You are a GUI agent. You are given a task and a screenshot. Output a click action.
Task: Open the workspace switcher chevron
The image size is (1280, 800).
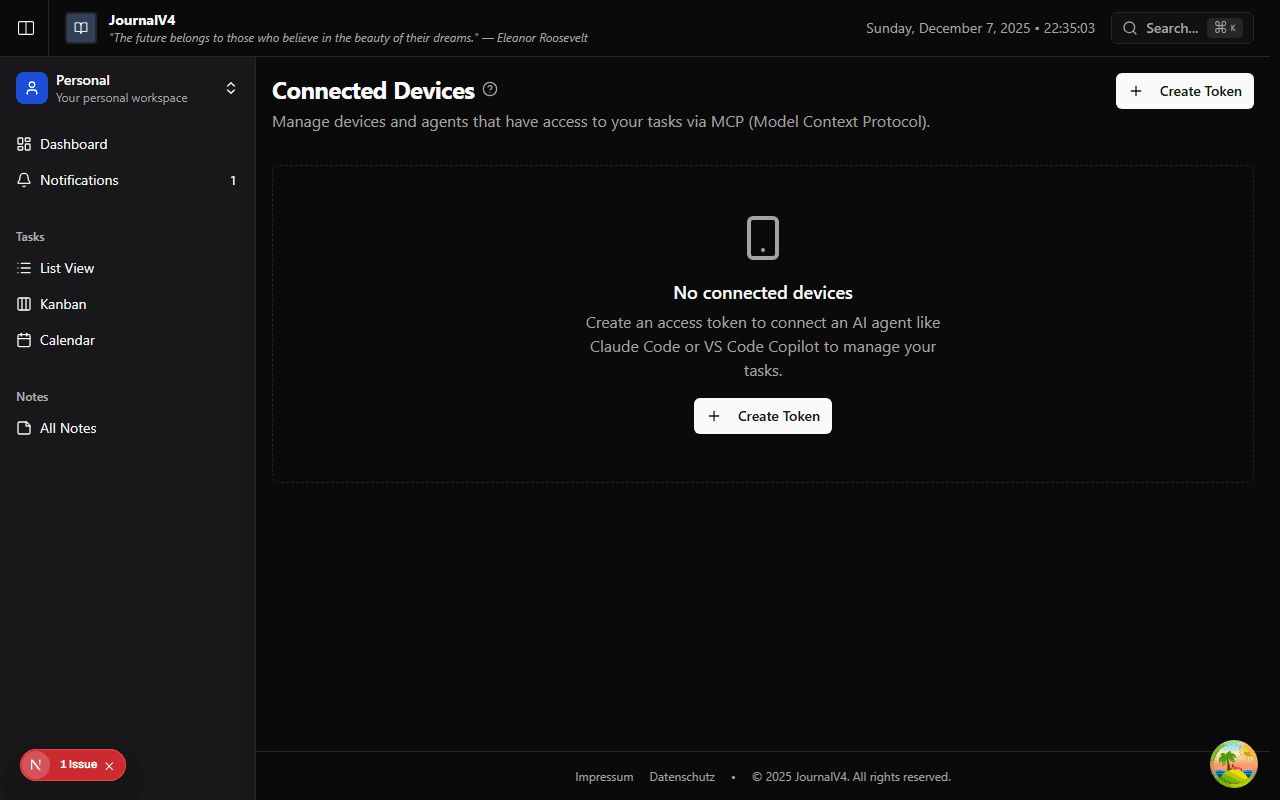coord(231,88)
